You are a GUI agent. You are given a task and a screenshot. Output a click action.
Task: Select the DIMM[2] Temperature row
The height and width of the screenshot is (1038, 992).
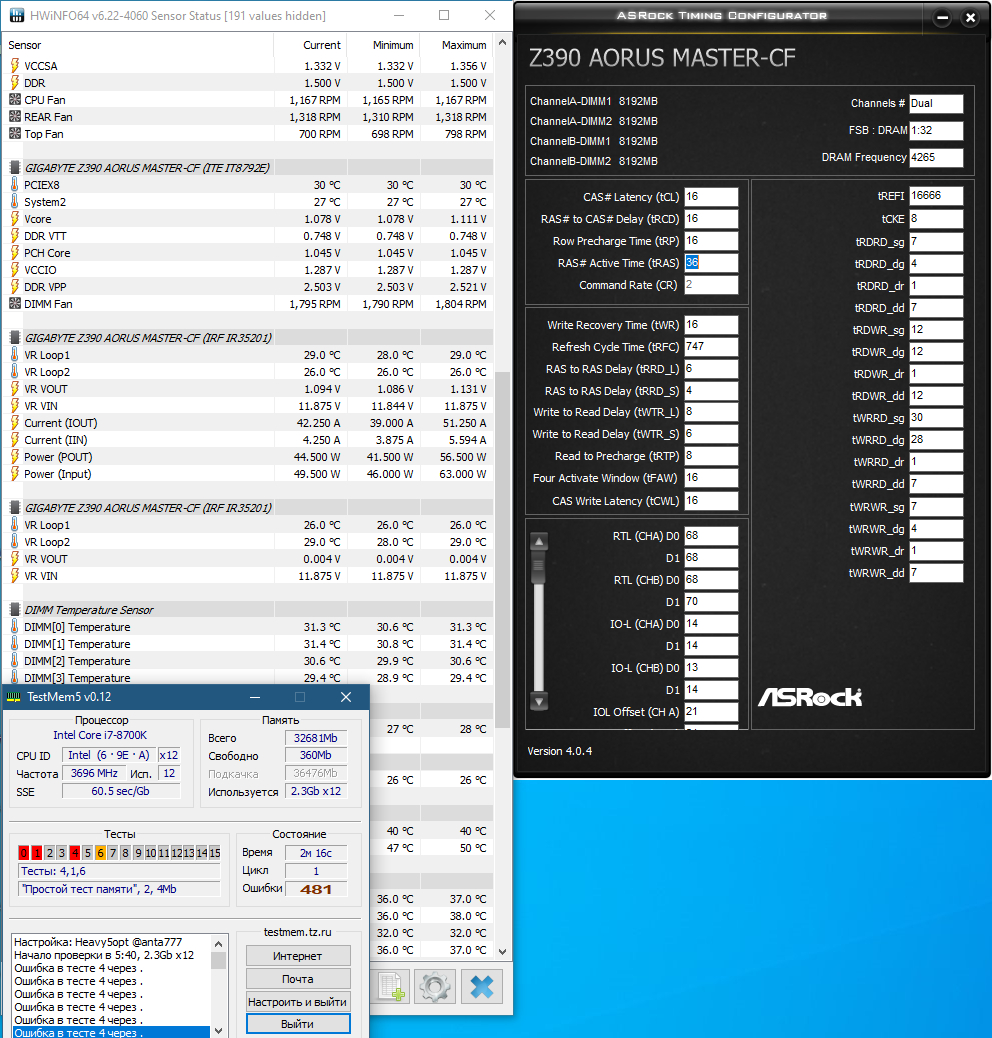pyautogui.click(x=248, y=661)
